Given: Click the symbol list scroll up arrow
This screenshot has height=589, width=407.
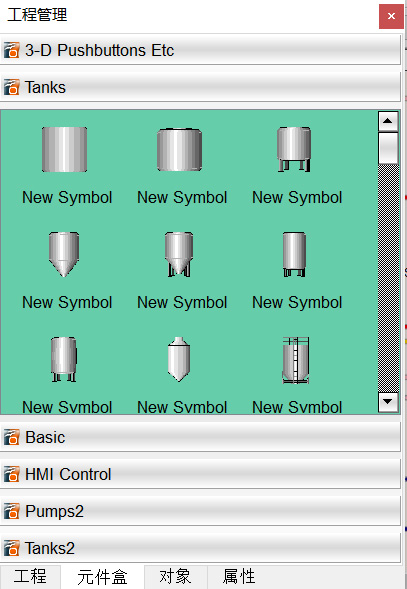Looking at the screenshot, I should coord(388,121).
